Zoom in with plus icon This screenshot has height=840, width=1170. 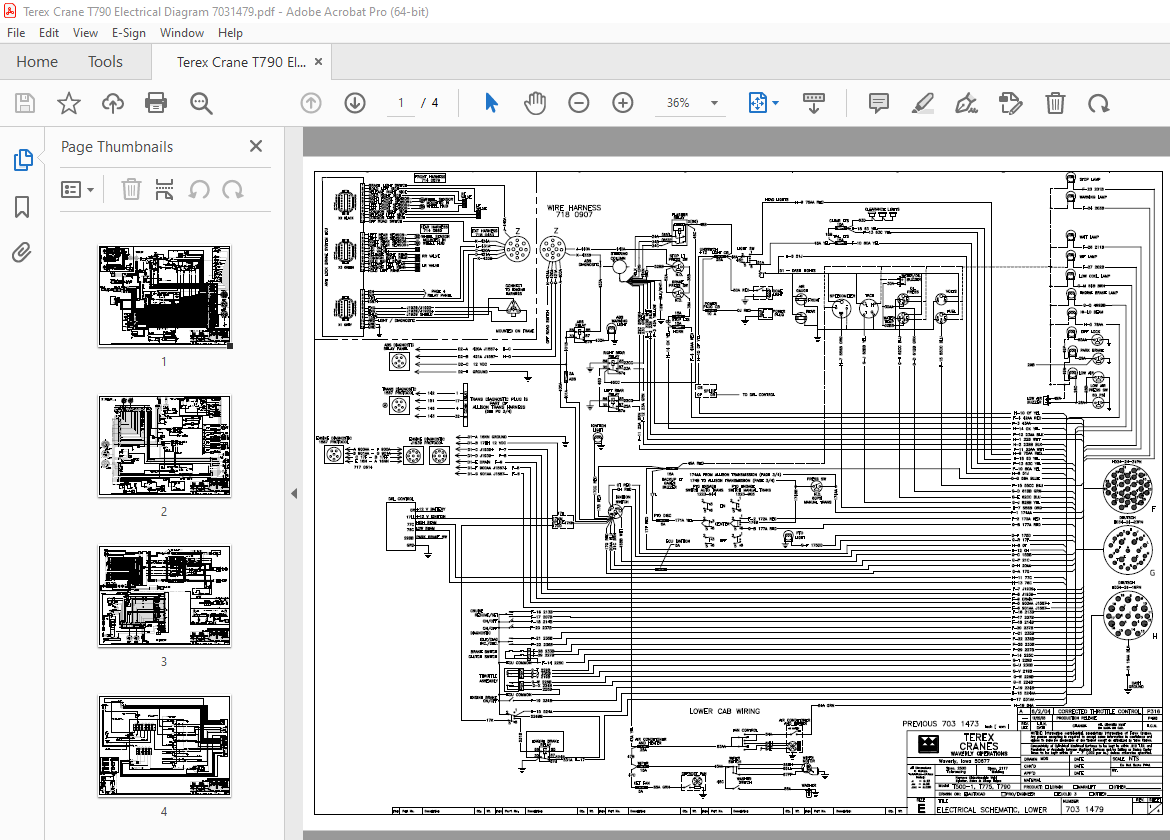coord(622,103)
